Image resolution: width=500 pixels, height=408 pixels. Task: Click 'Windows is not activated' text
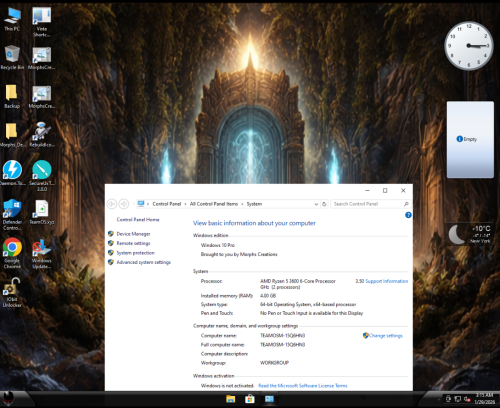(x=227, y=385)
